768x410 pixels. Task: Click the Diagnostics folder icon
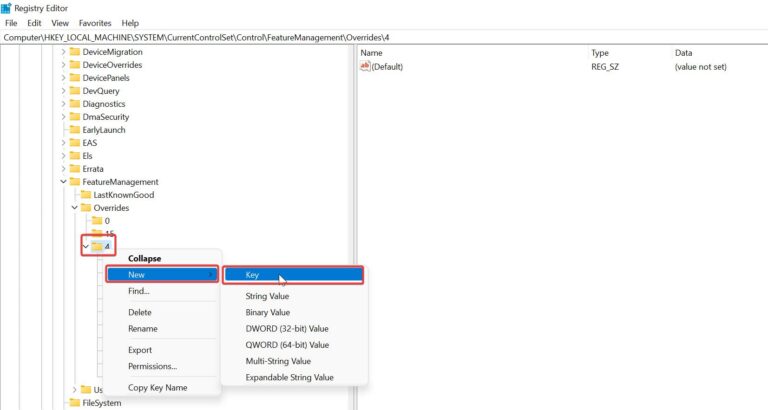(x=74, y=104)
